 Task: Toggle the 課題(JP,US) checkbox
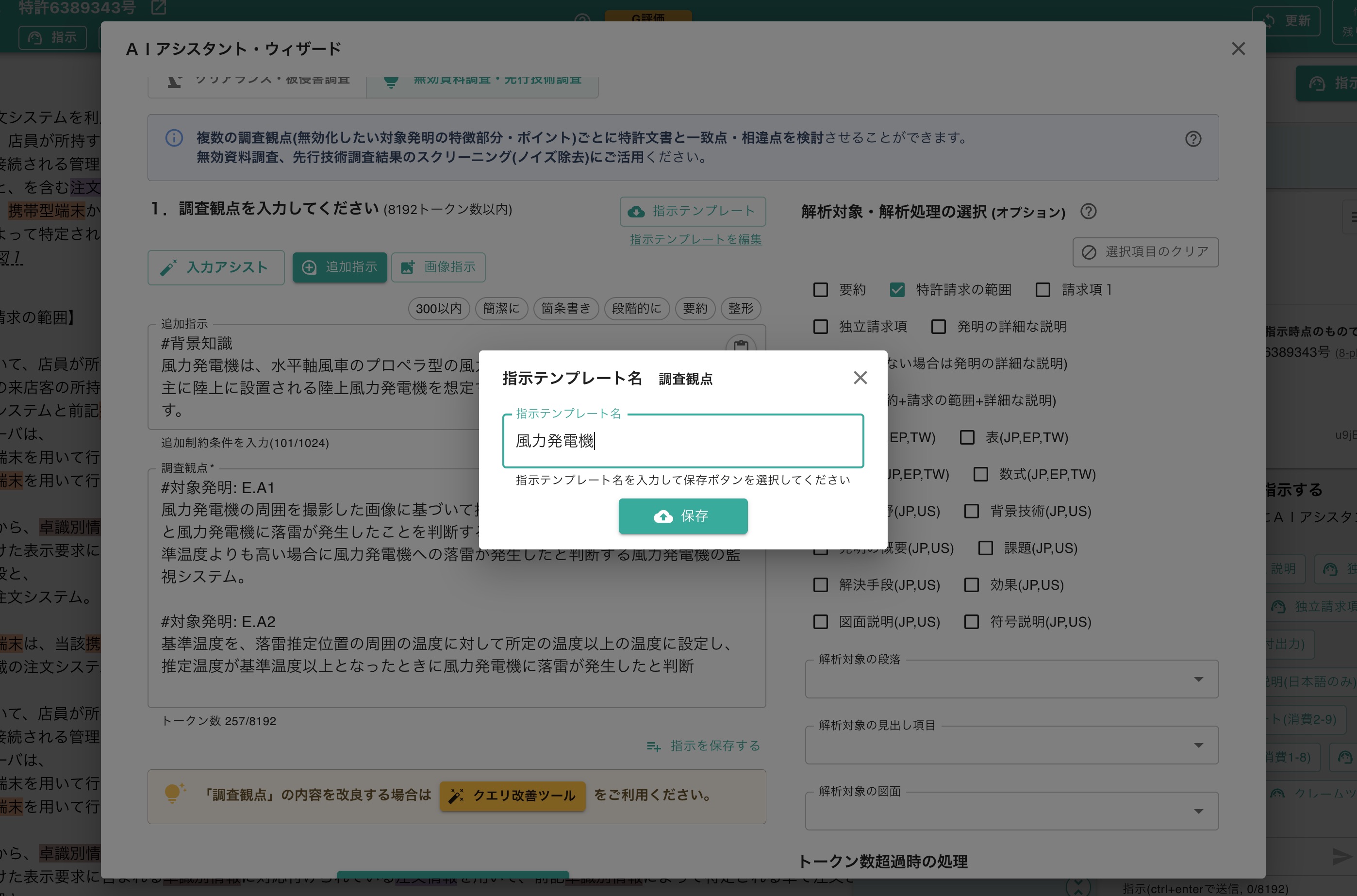(985, 548)
